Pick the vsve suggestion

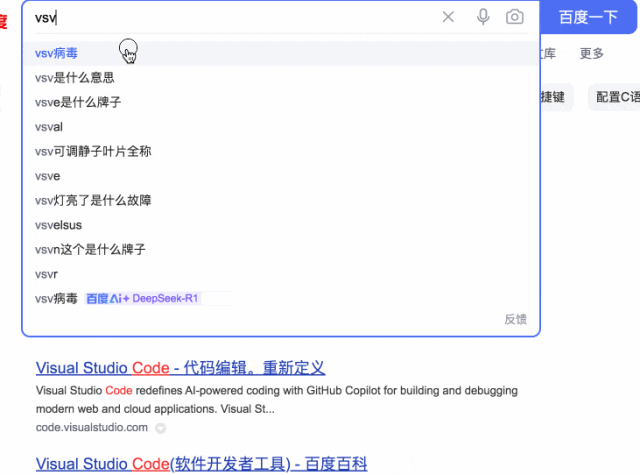[x=282, y=176]
